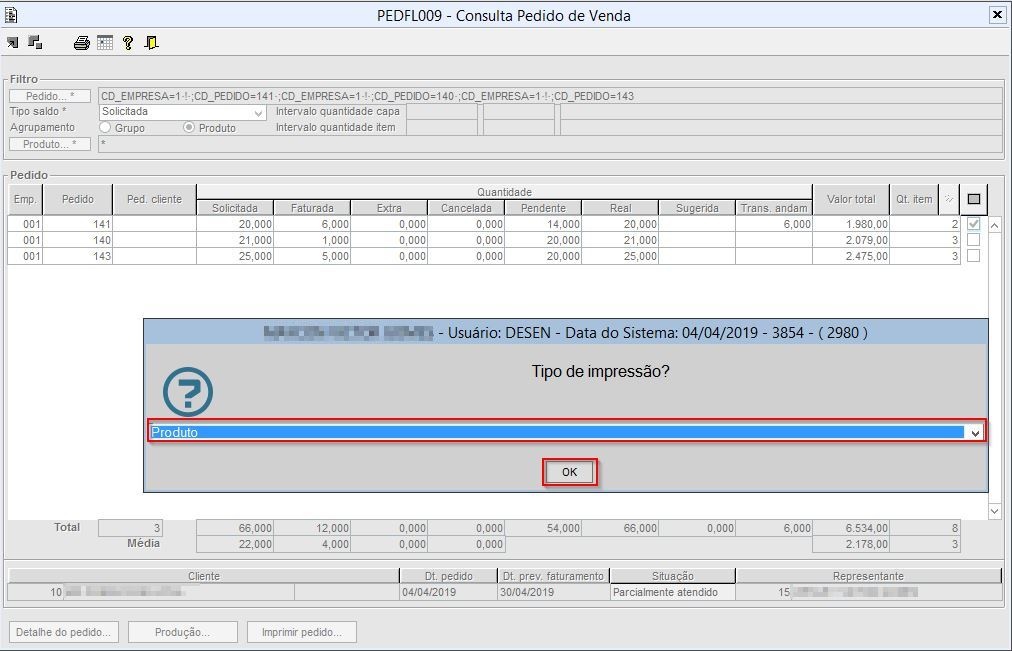Click the Representante column header
This screenshot has height=651, width=1012.
point(868,576)
